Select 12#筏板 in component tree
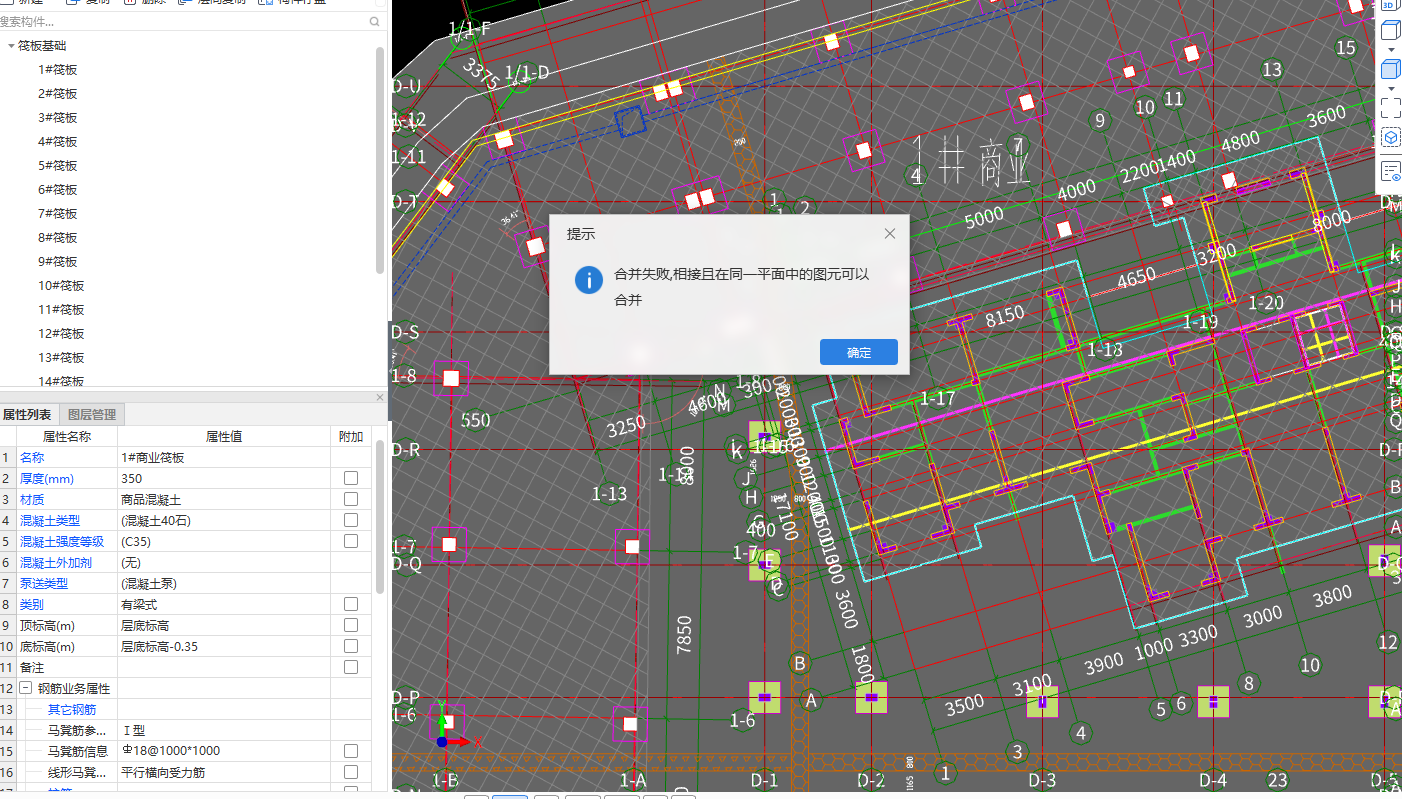 (x=61, y=334)
